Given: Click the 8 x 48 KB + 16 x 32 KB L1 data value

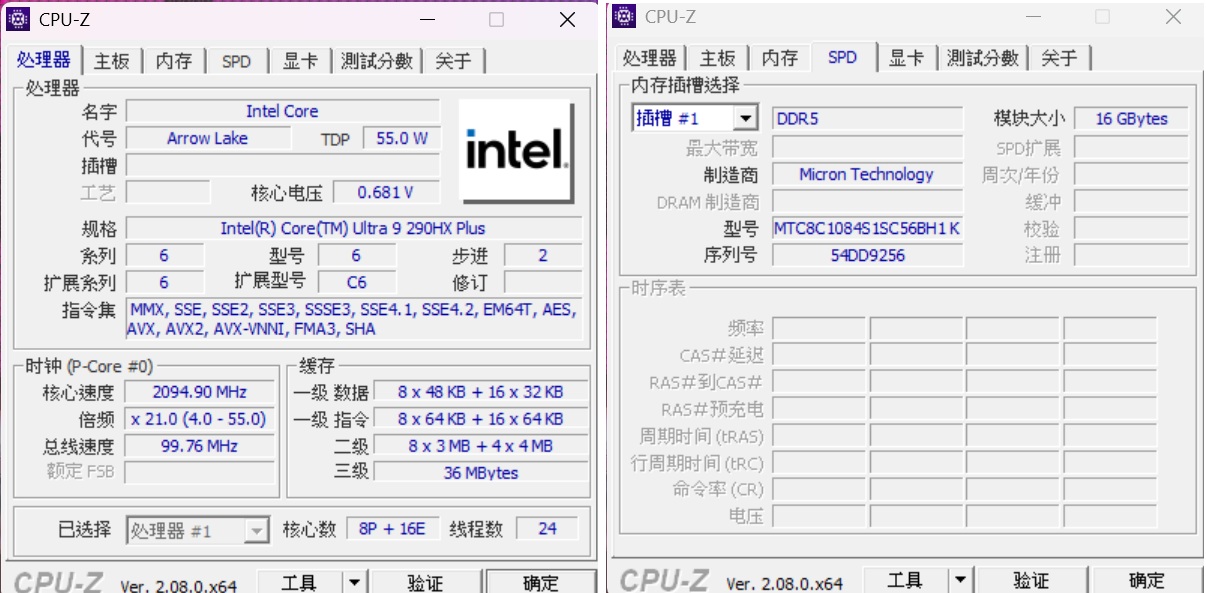Looking at the screenshot, I should (x=481, y=392).
